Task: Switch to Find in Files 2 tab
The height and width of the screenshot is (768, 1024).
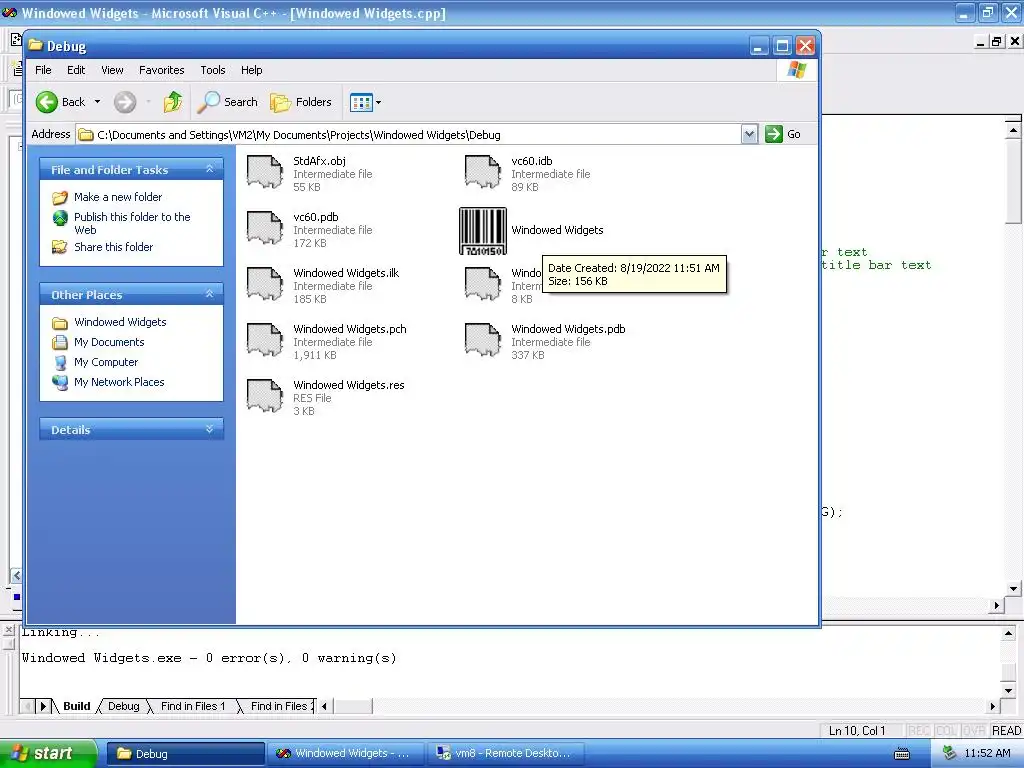Action: pos(280,706)
